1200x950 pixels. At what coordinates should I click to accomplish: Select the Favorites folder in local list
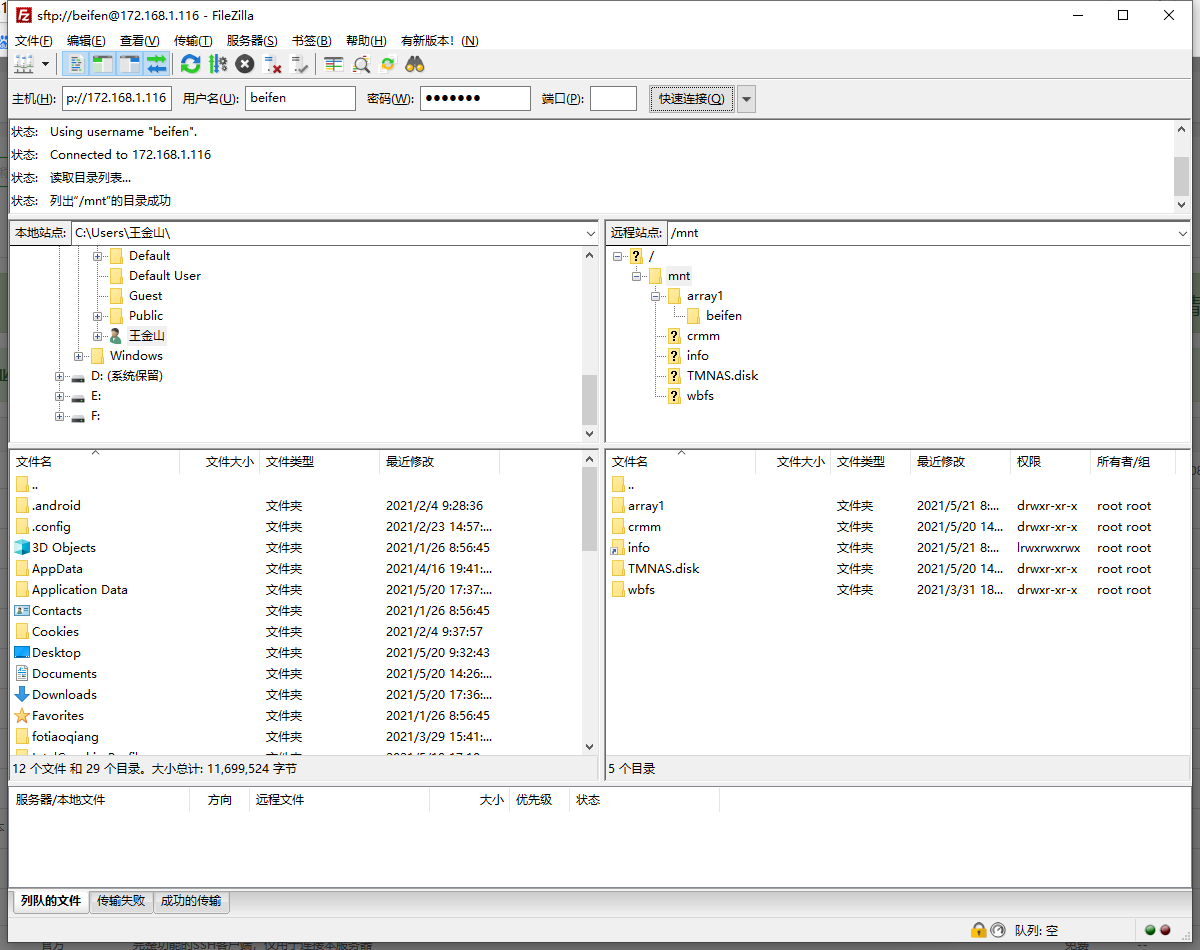(x=58, y=716)
